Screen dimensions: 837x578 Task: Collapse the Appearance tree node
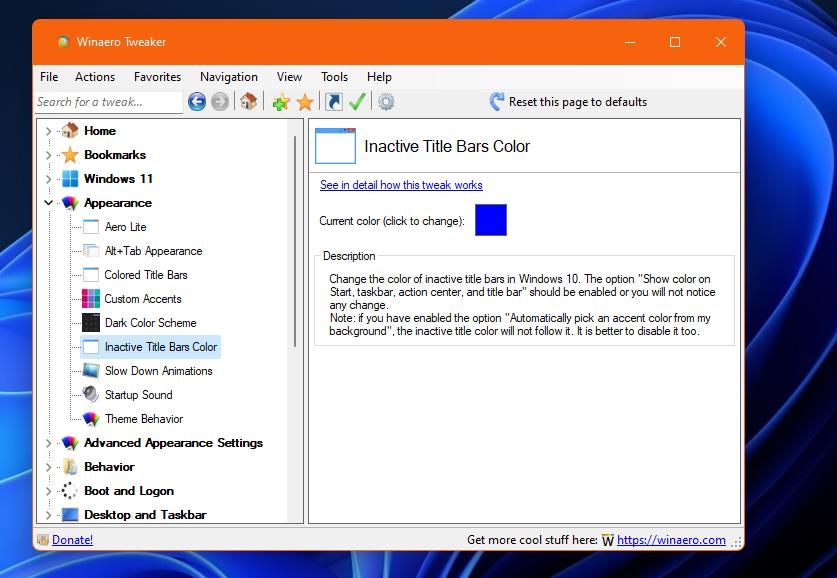click(x=49, y=203)
